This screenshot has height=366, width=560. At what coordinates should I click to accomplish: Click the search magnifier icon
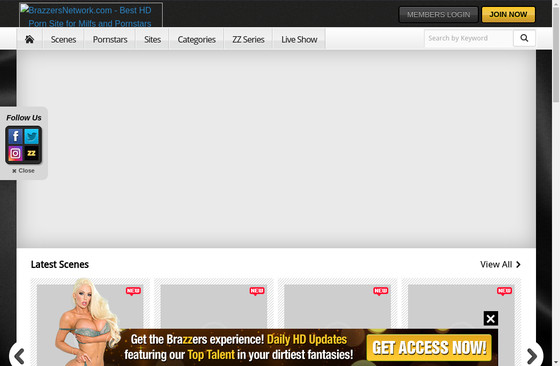(524, 38)
